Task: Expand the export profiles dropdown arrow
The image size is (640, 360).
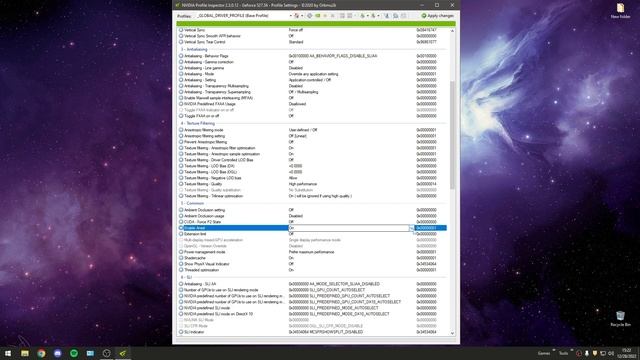Action: (368, 16)
